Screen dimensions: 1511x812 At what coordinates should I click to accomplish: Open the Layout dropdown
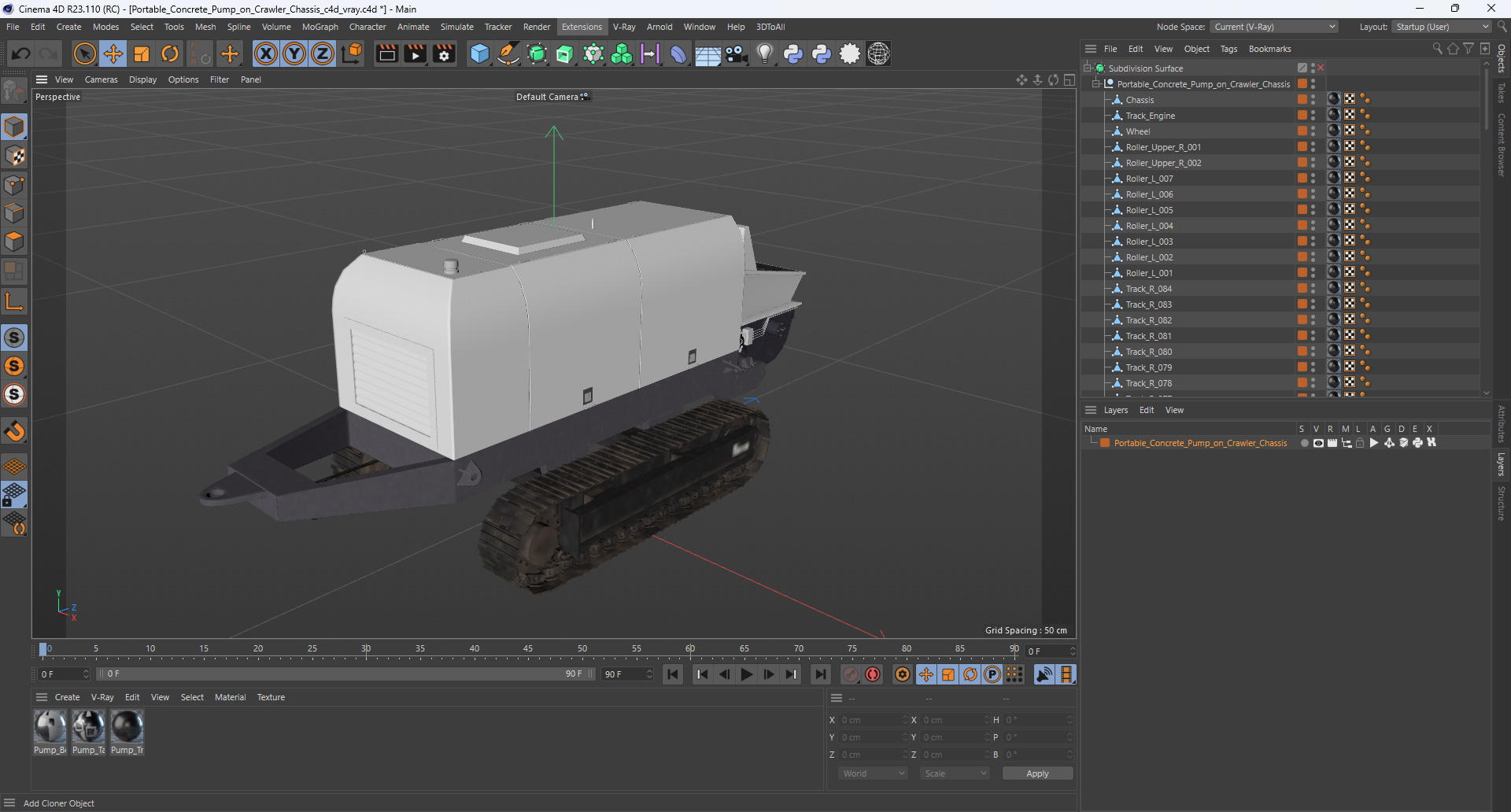tap(1441, 27)
